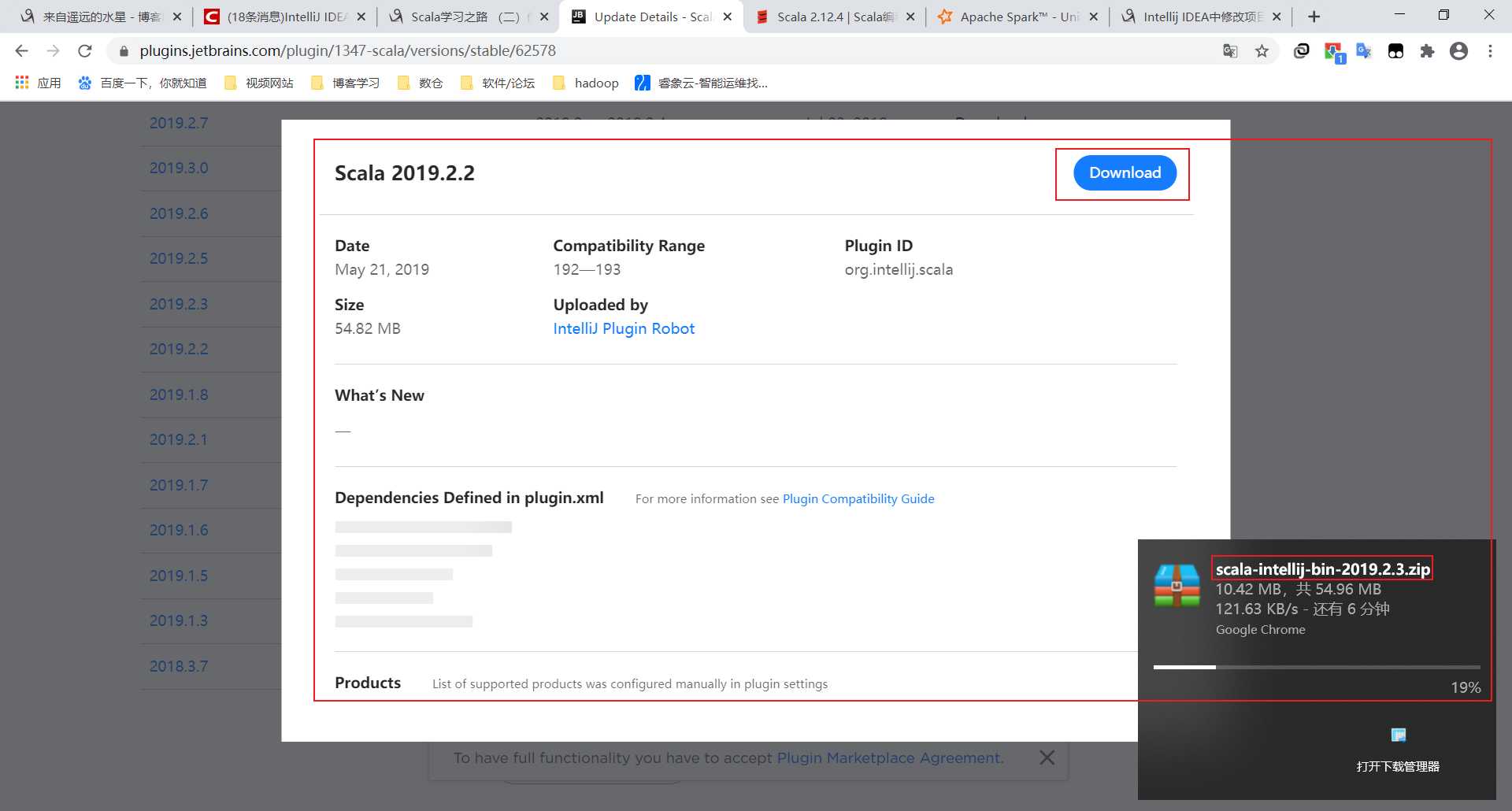This screenshot has width=1512, height=811.
Task: Click the colorful extension icon with badge 1
Action: pos(1334,53)
